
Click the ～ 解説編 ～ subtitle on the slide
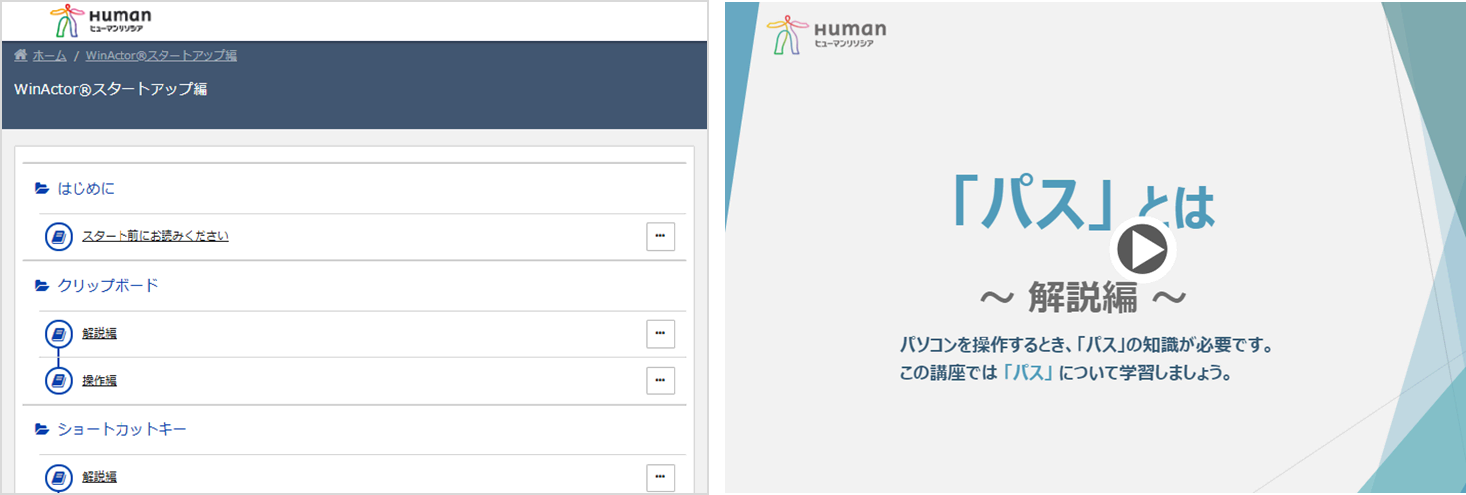[1084, 296]
